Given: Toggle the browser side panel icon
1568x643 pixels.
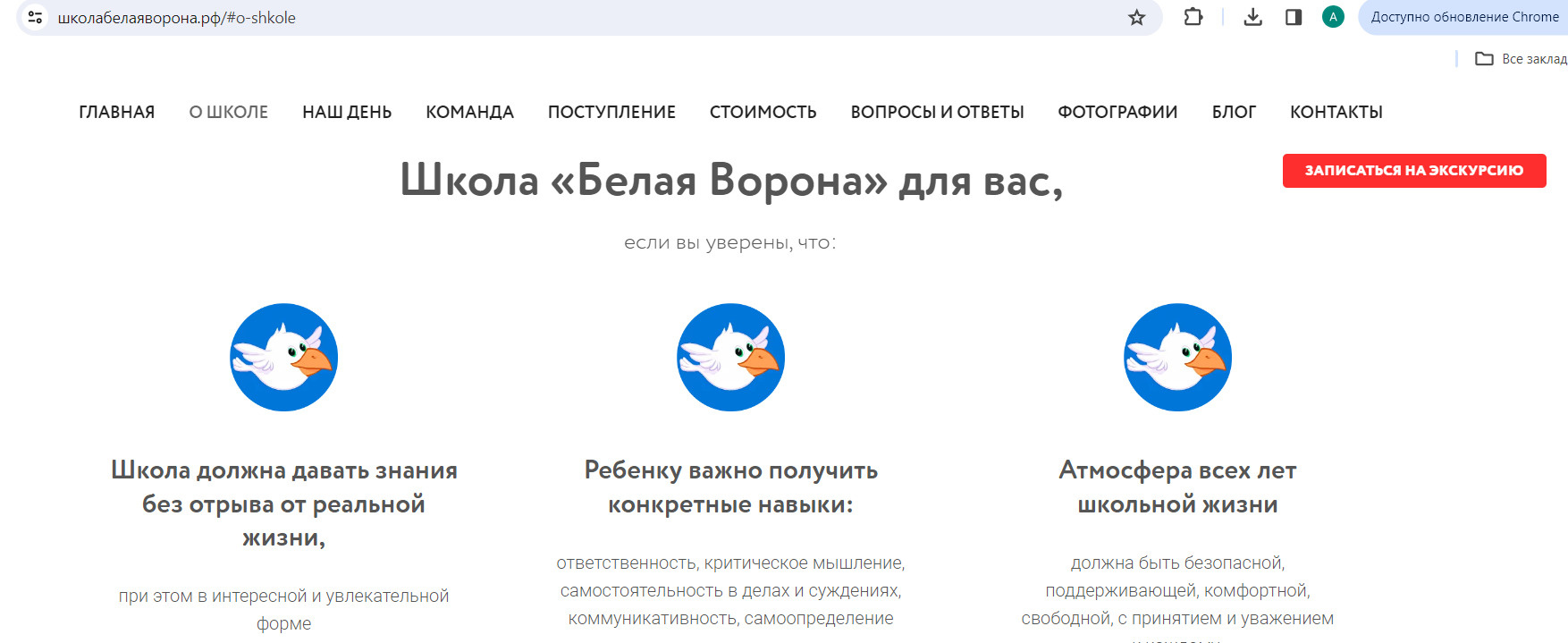Looking at the screenshot, I should (1293, 17).
